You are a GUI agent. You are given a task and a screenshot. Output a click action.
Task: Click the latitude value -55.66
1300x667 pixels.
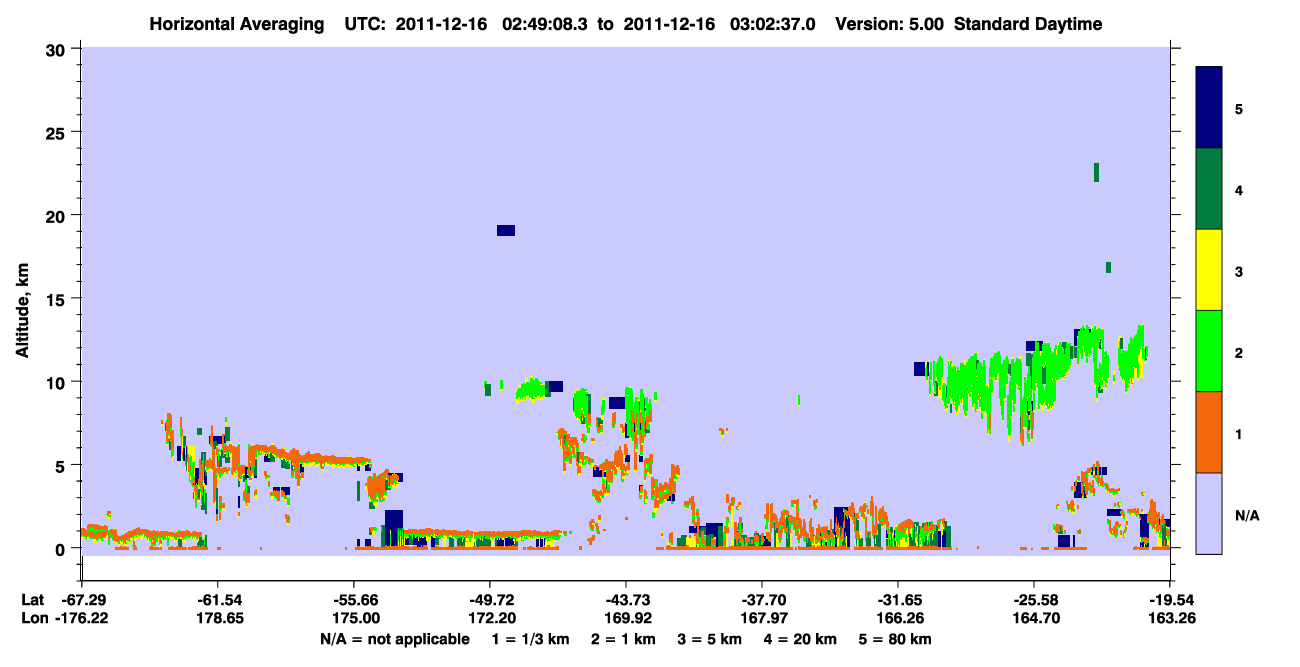pyautogui.click(x=354, y=600)
